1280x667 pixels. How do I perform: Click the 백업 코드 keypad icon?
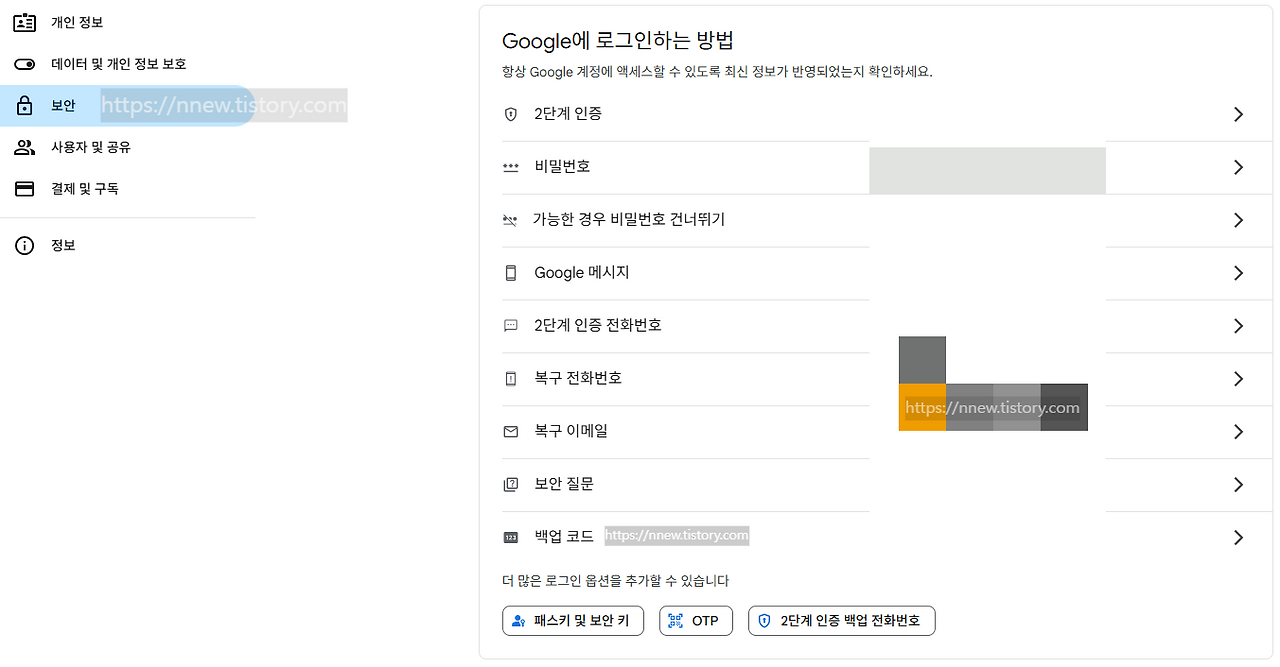point(510,536)
